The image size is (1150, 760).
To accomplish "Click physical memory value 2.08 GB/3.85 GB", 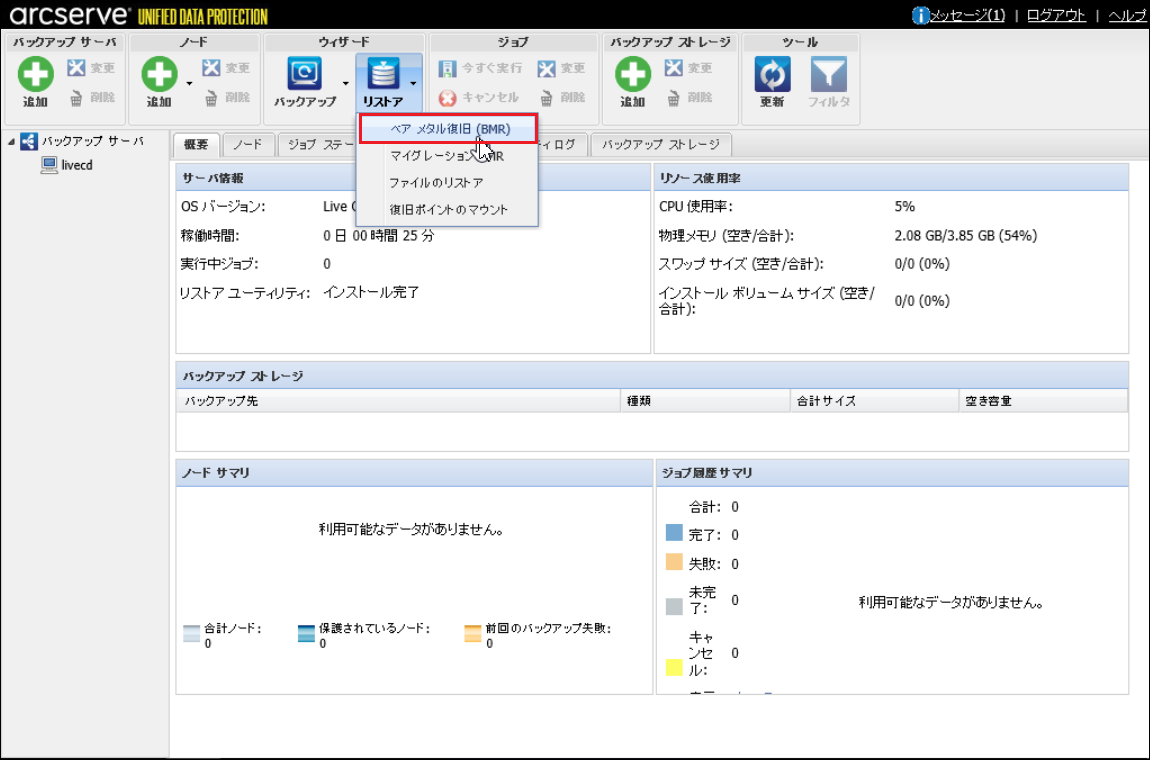I will click(965, 235).
